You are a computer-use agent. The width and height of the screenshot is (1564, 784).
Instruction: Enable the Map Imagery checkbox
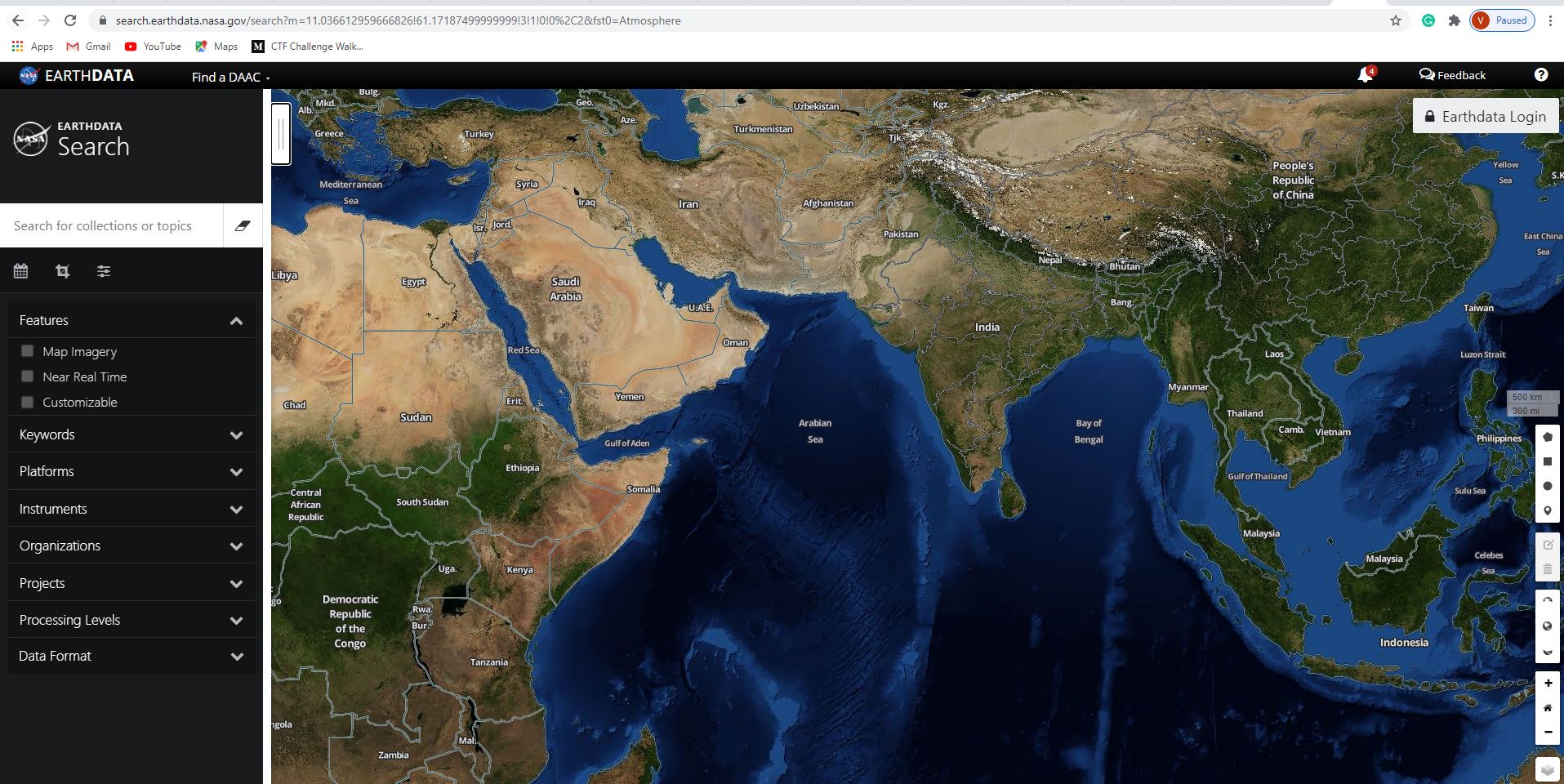27,350
